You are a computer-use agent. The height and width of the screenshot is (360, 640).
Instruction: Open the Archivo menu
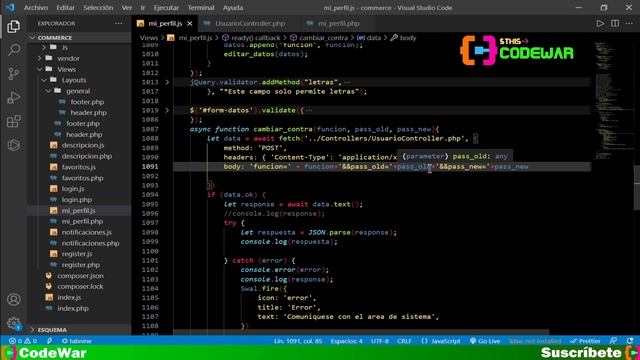pos(36,8)
